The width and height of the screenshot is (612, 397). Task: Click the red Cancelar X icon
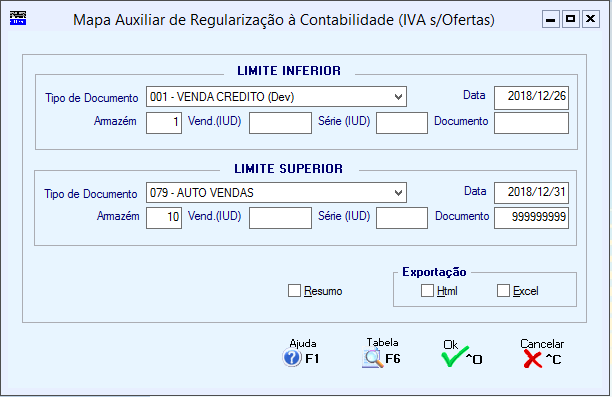(533, 359)
